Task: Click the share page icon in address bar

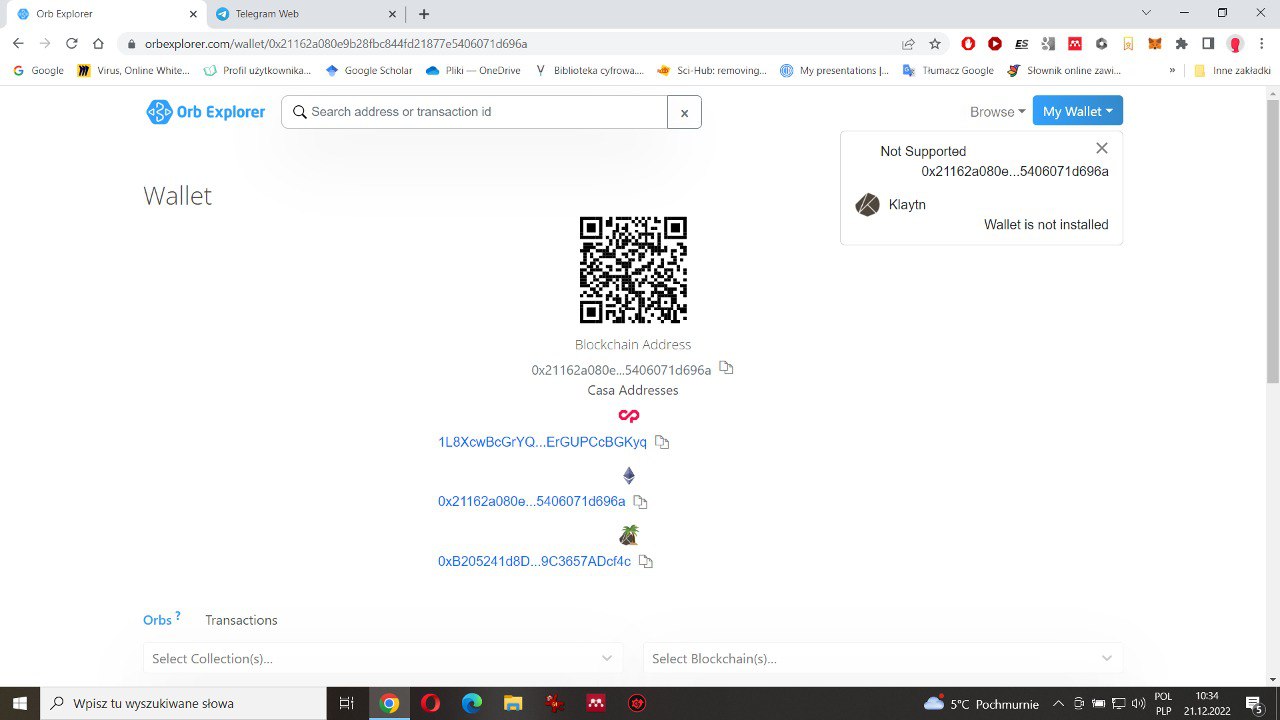Action: pos(908,44)
